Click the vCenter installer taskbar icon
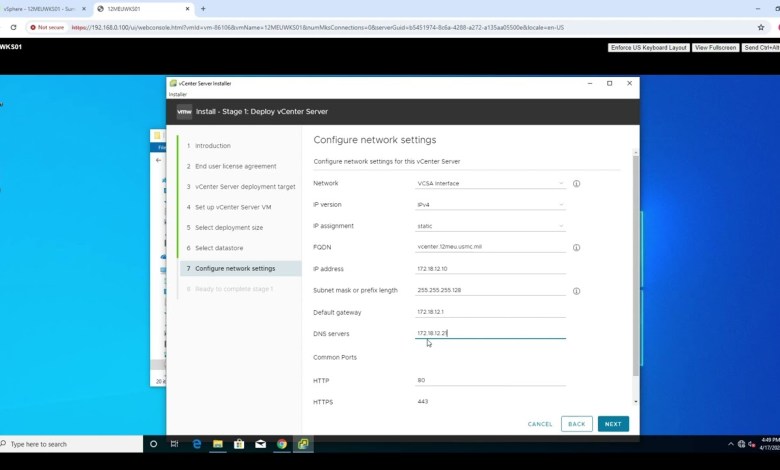Screen dimensions: 780x470 [303, 444]
